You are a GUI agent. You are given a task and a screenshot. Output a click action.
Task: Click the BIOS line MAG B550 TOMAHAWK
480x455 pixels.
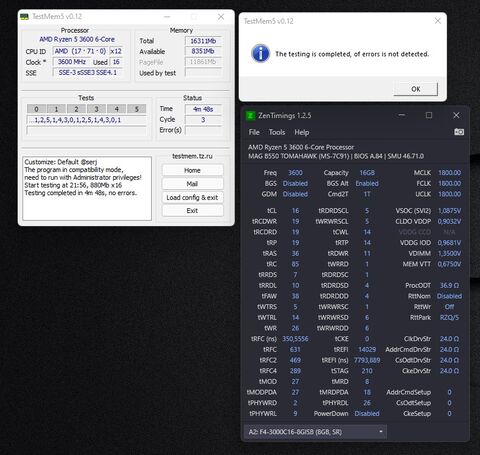tap(336, 156)
